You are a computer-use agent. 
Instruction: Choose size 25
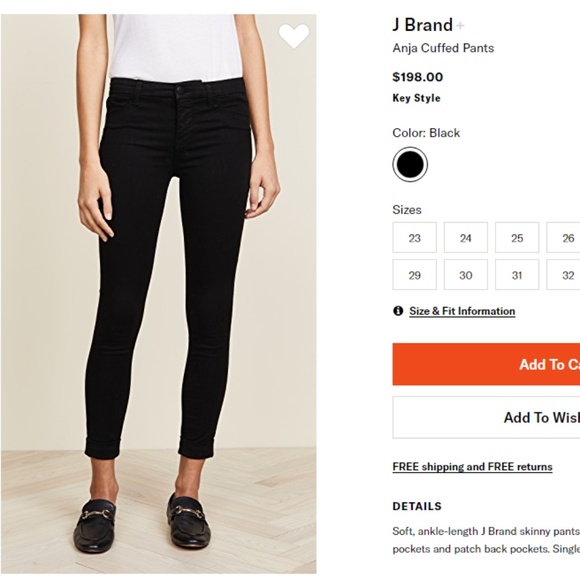tap(517, 237)
